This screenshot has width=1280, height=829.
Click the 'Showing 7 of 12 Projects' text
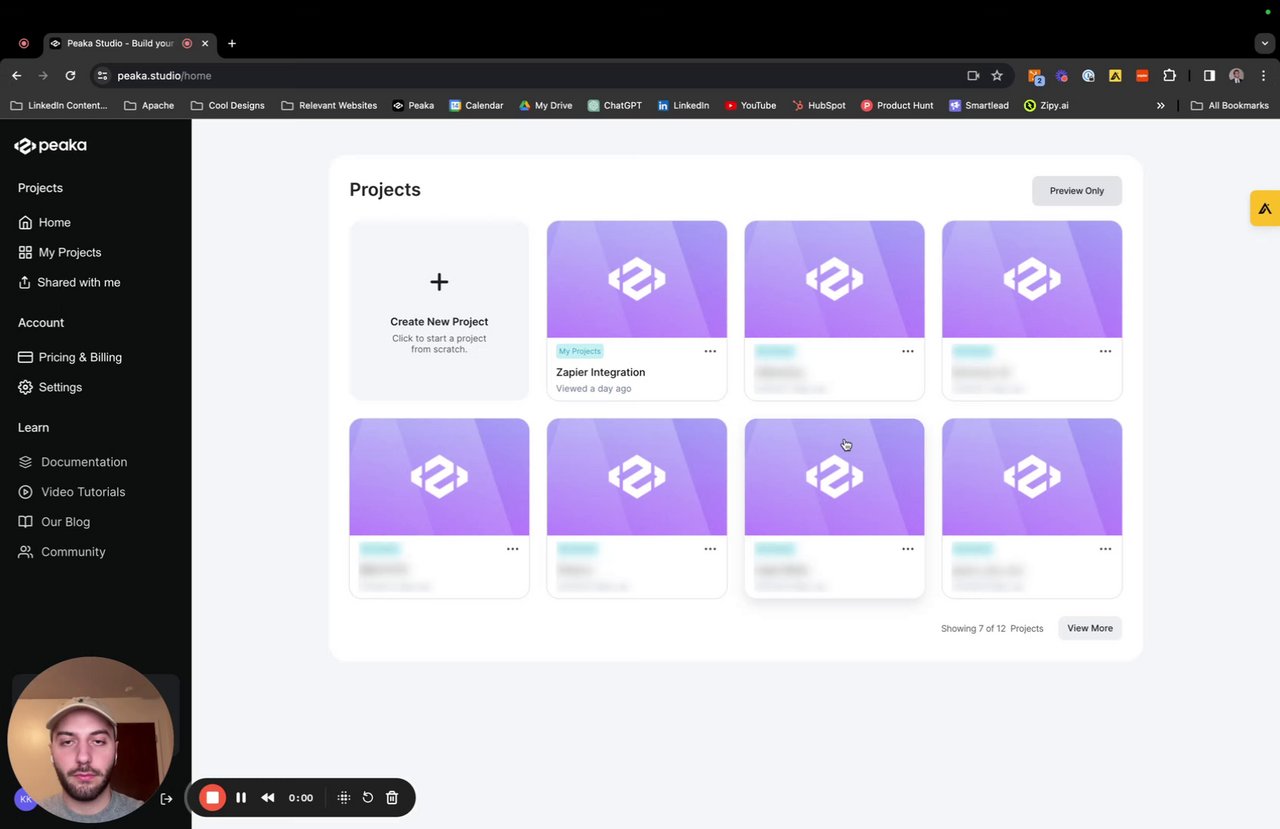click(x=992, y=629)
